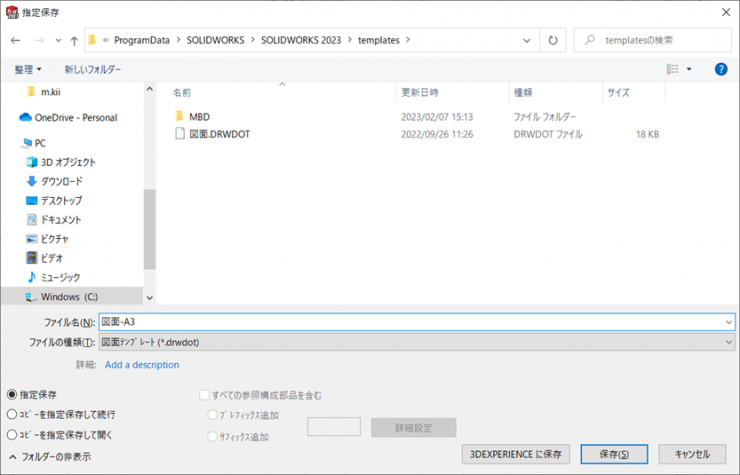Click the back navigation arrow
This screenshot has height=475, width=740.
(15, 41)
